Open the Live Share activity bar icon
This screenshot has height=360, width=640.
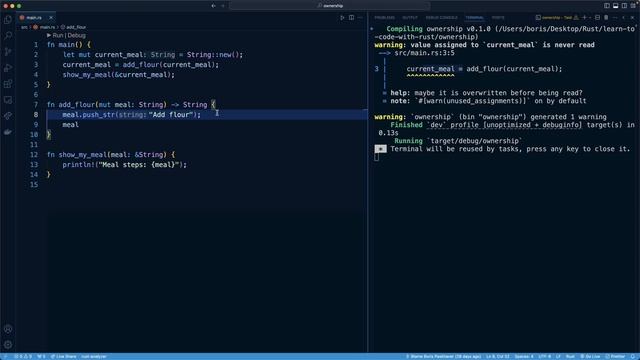click(8, 116)
